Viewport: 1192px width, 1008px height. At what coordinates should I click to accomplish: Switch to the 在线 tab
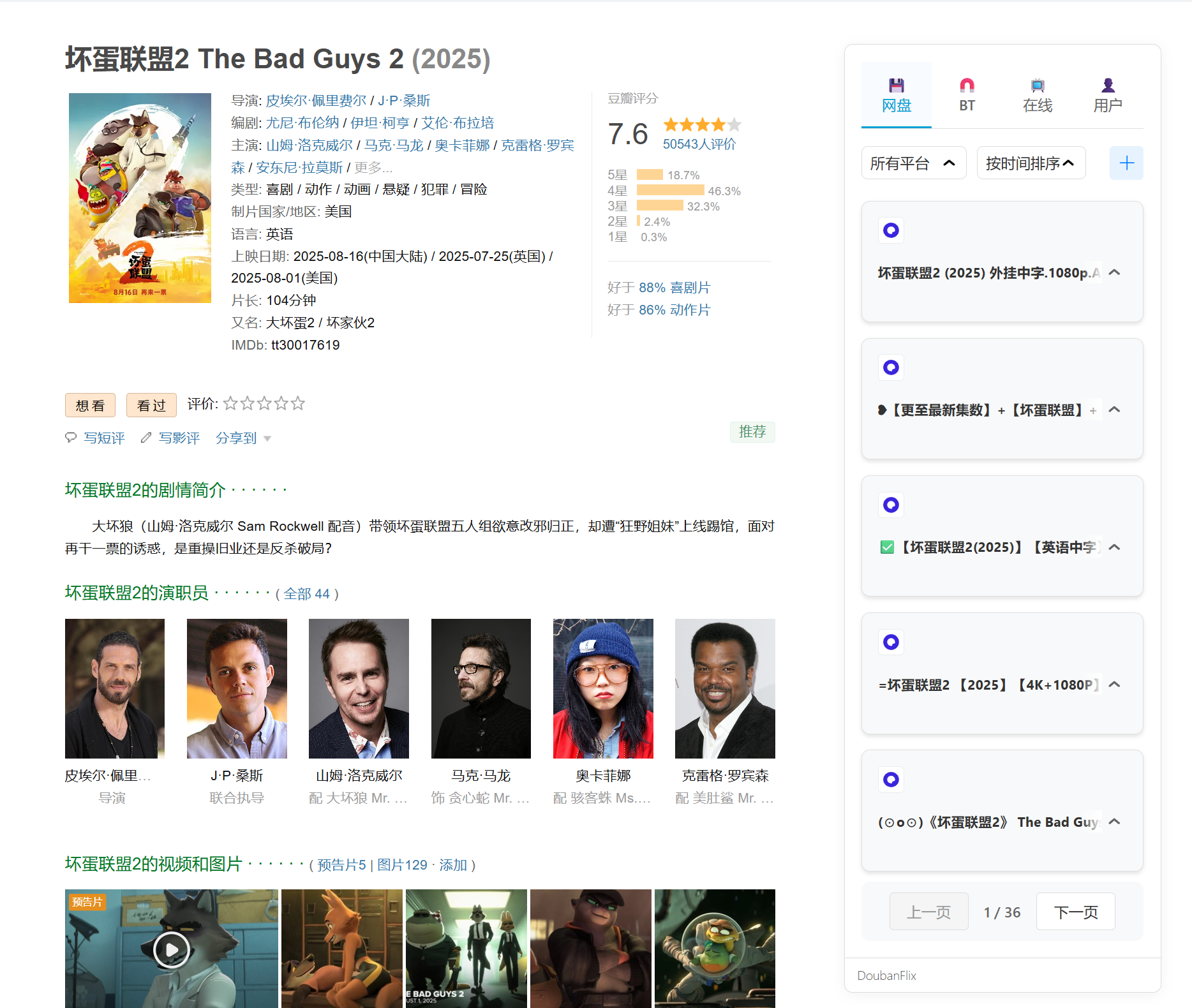point(1037,94)
